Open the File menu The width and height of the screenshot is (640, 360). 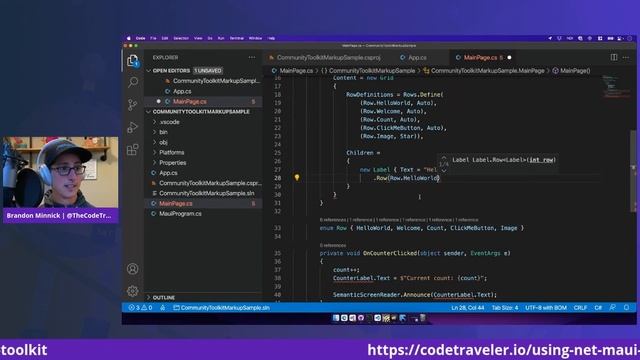[x=153, y=38]
